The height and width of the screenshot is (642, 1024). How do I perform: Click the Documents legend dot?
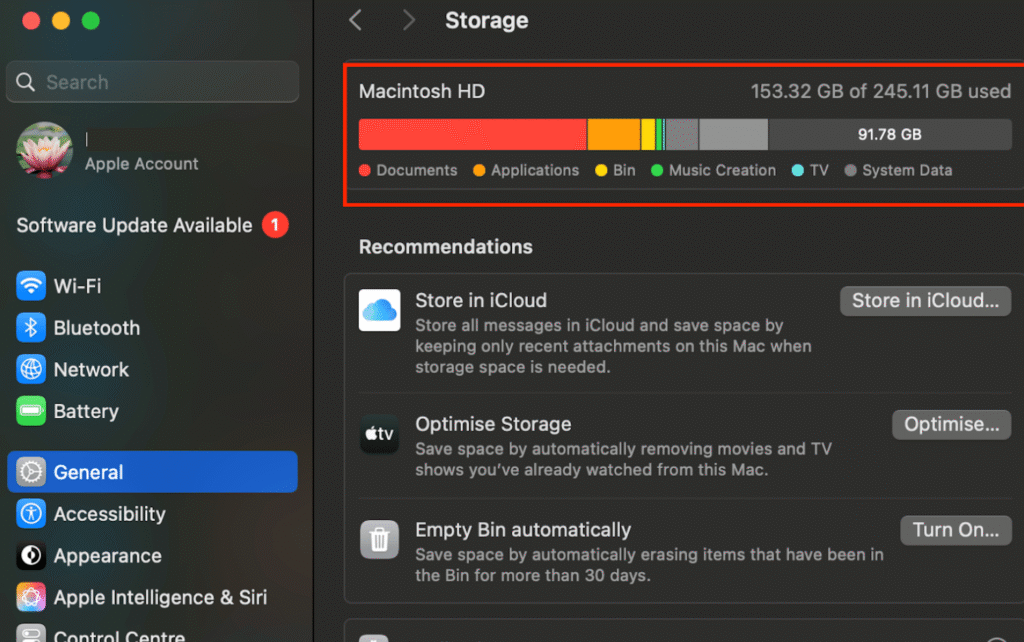[365, 170]
